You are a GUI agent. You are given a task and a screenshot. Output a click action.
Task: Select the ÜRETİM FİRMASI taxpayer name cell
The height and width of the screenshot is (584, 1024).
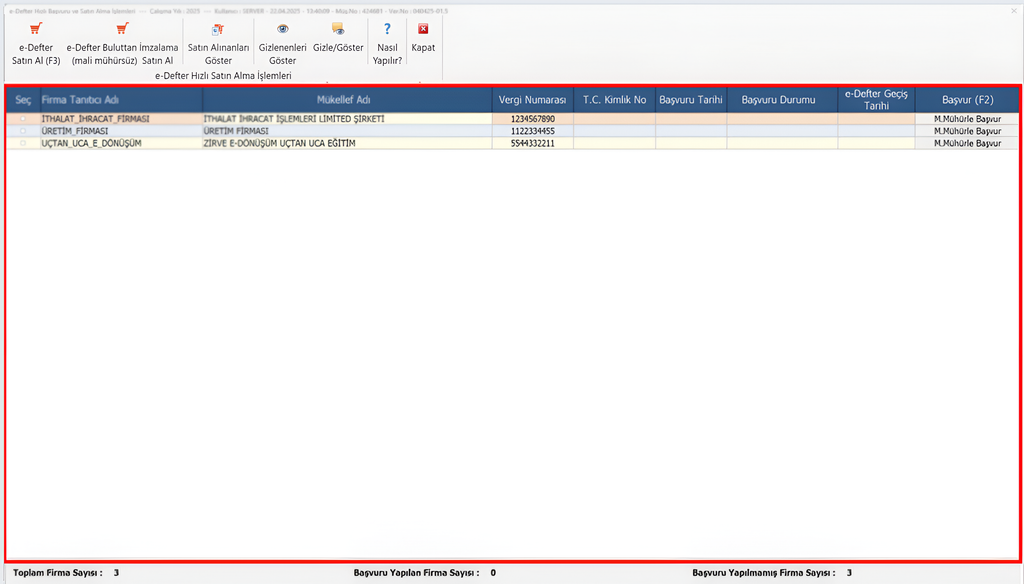(x=347, y=131)
